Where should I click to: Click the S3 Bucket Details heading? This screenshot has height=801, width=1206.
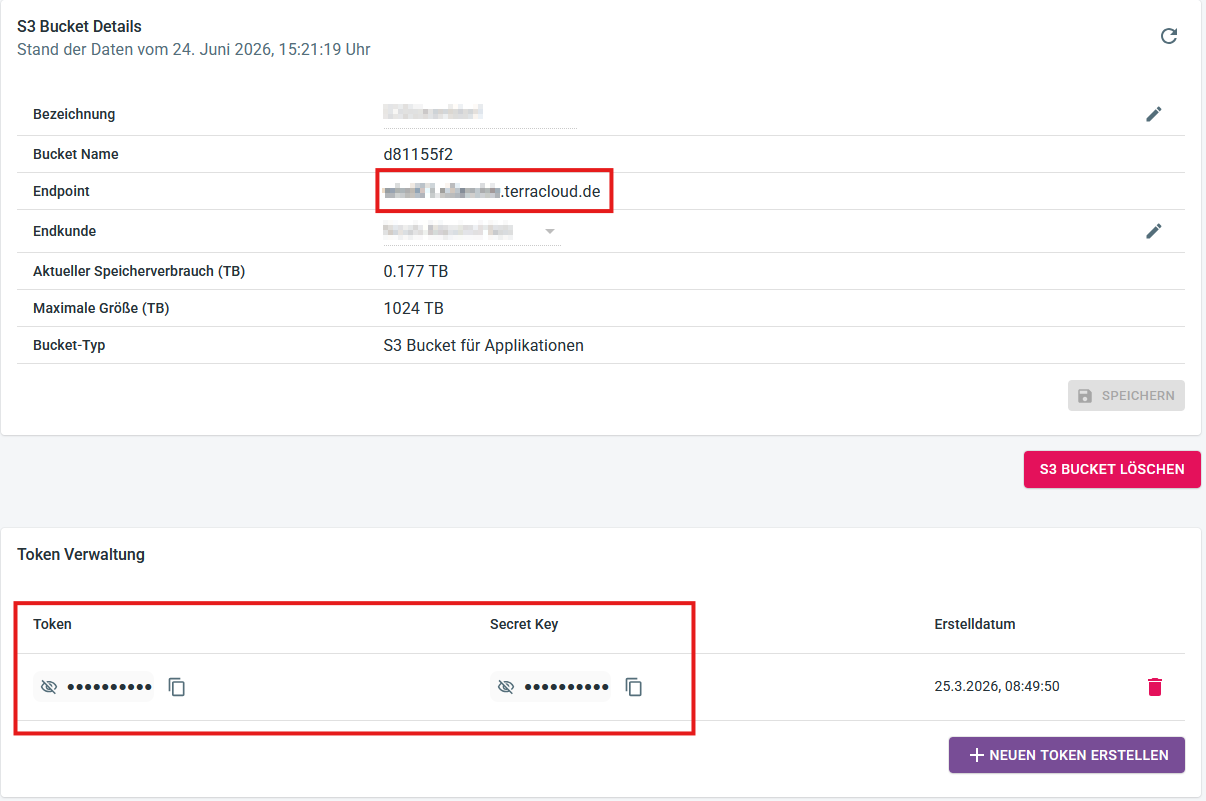(80, 27)
